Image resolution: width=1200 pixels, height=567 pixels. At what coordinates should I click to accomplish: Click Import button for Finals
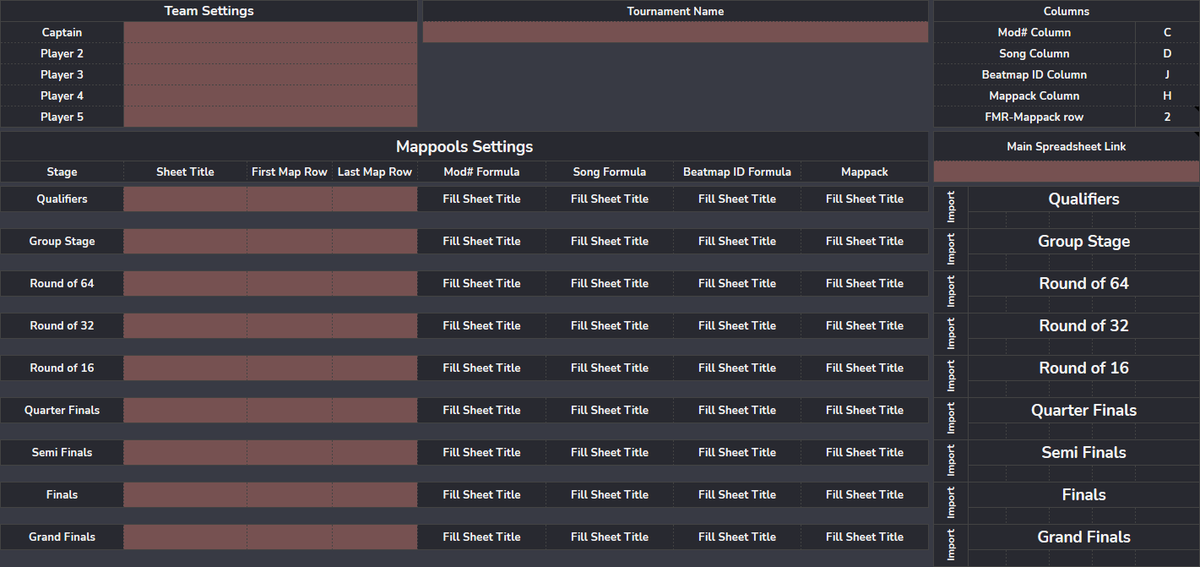(x=951, y=502)
